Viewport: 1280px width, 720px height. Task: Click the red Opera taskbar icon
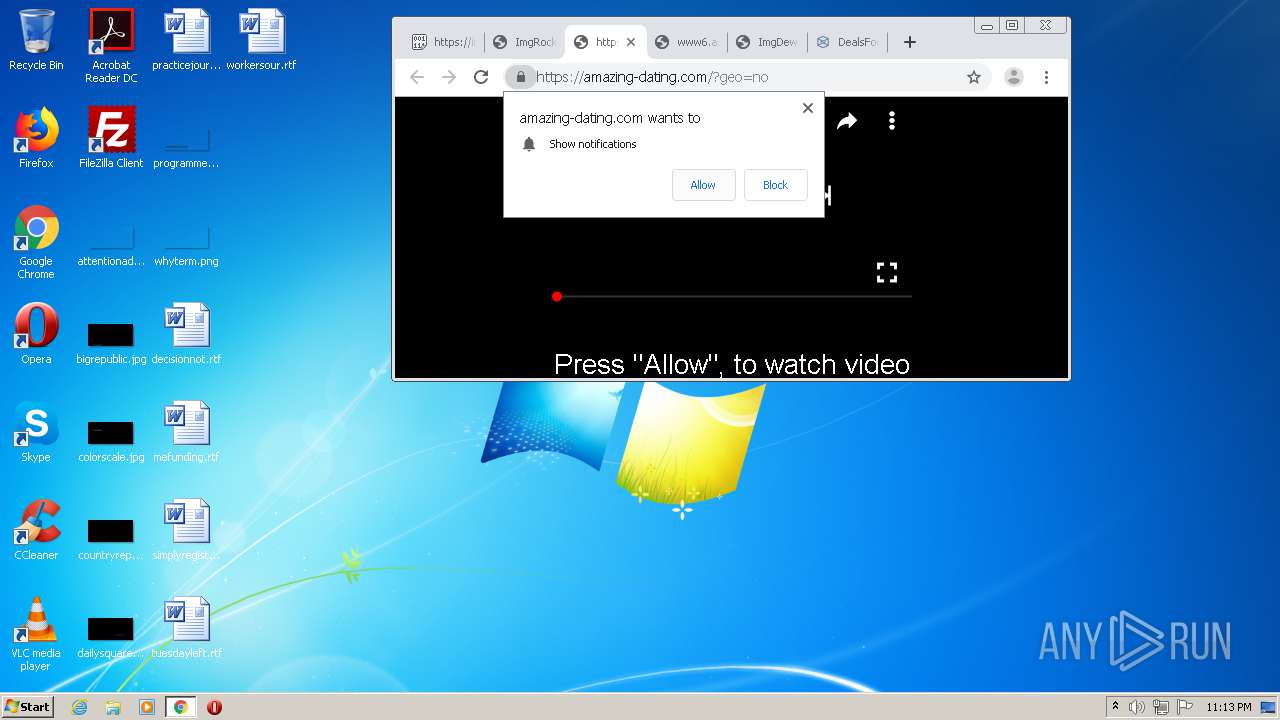(x=214, y=707)
